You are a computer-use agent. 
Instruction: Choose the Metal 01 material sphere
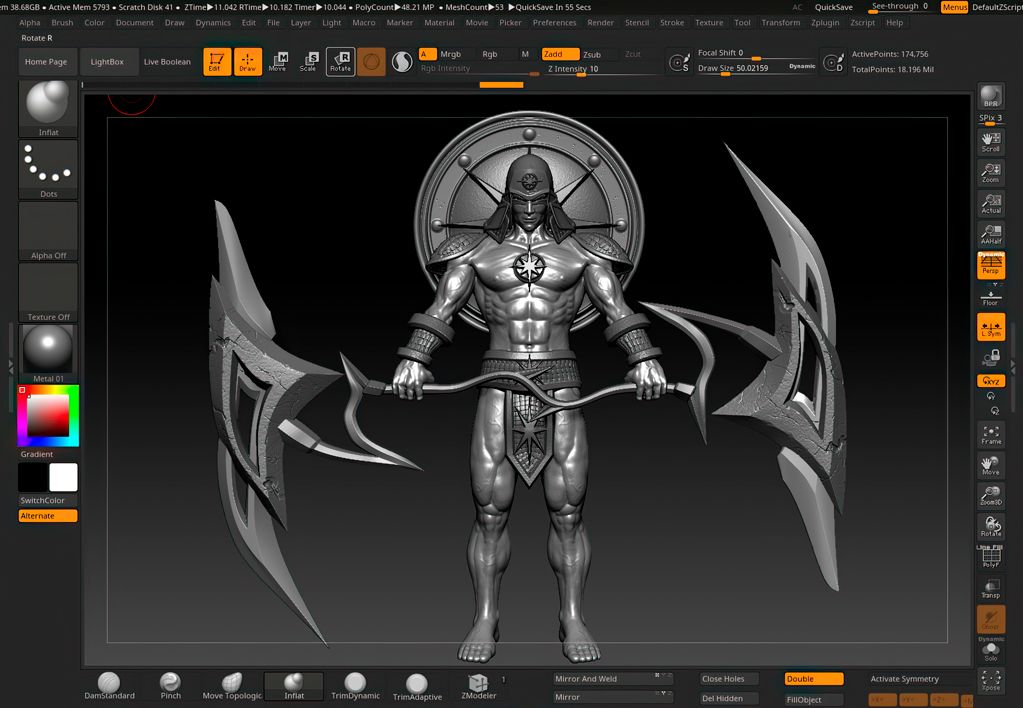tap(48, 354)
